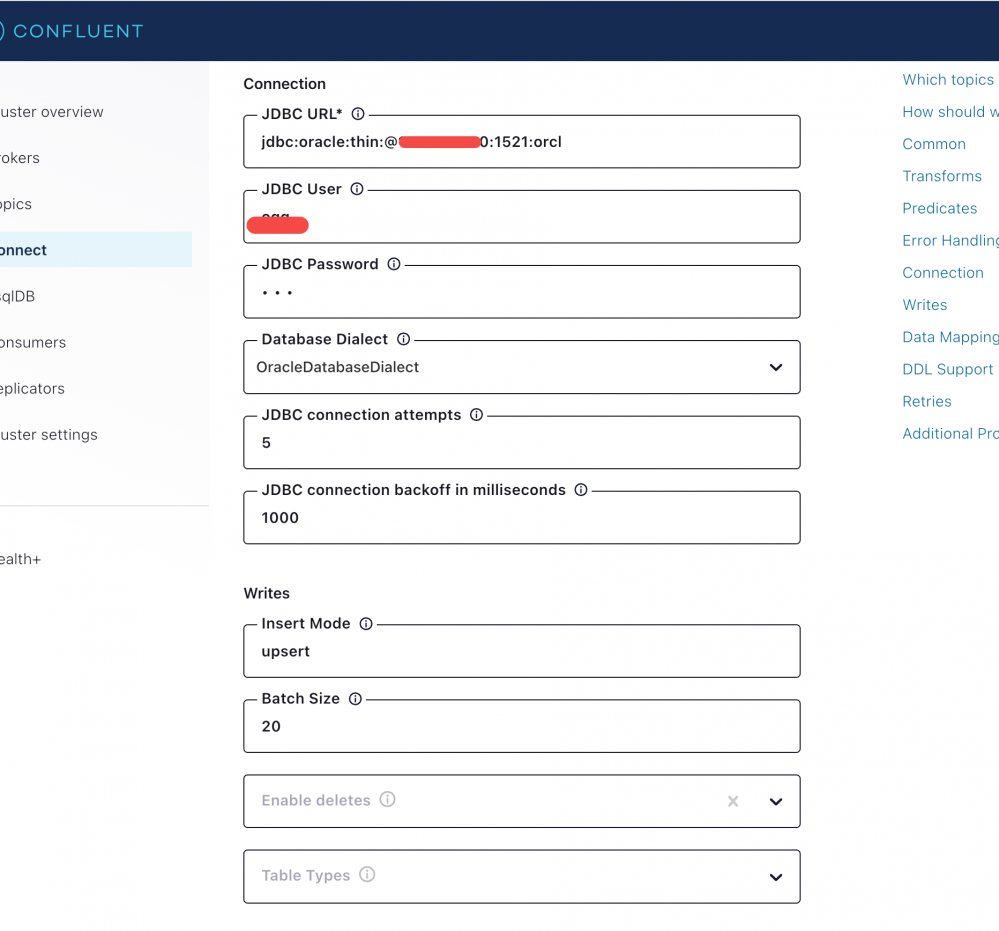This screenshot has height=931, width=999.
Task: Click the info icon beside JDBC User
Action: click(357, 189)
